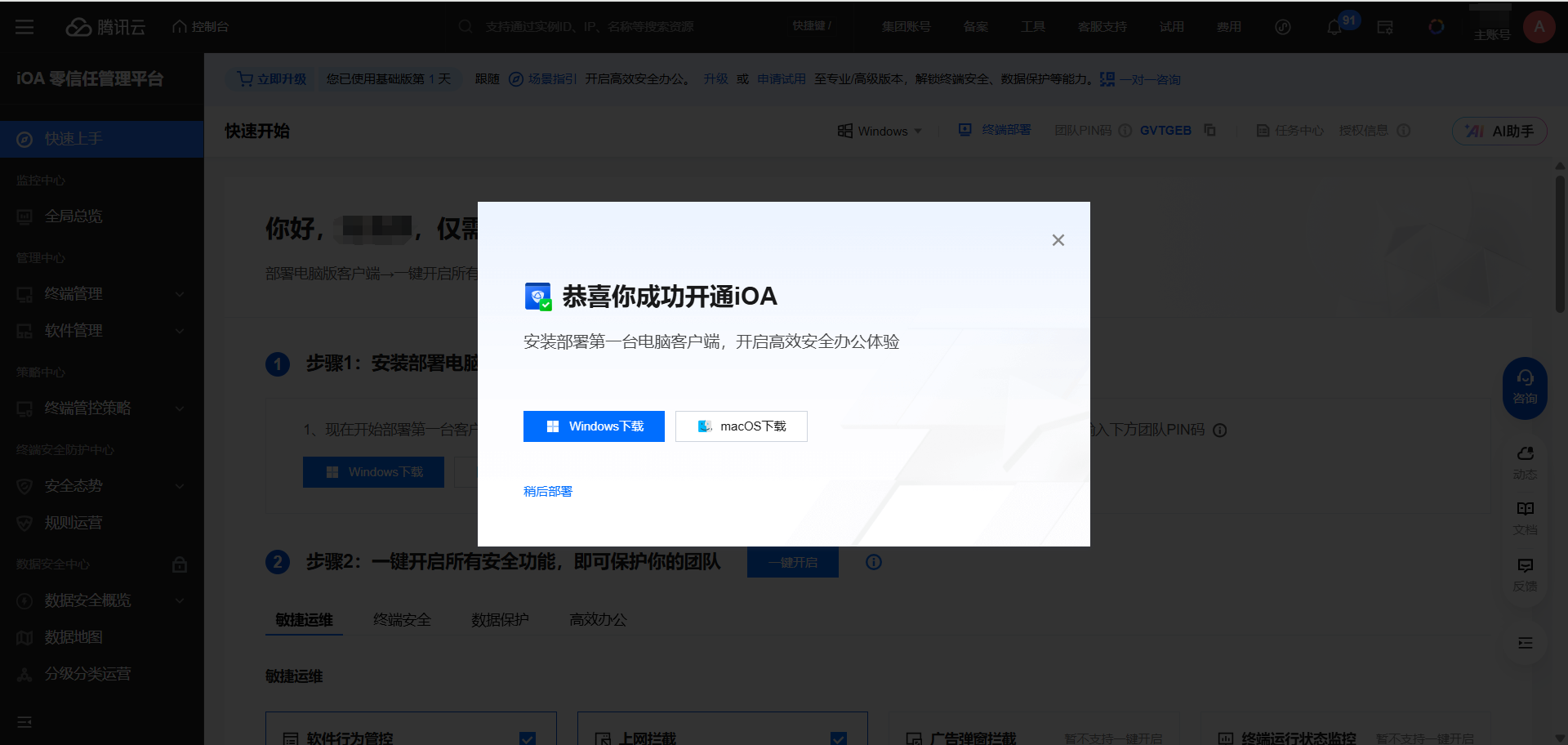Click the 腾讯云 logo
The image size is (1568, 745).
(x=105, y=27)
